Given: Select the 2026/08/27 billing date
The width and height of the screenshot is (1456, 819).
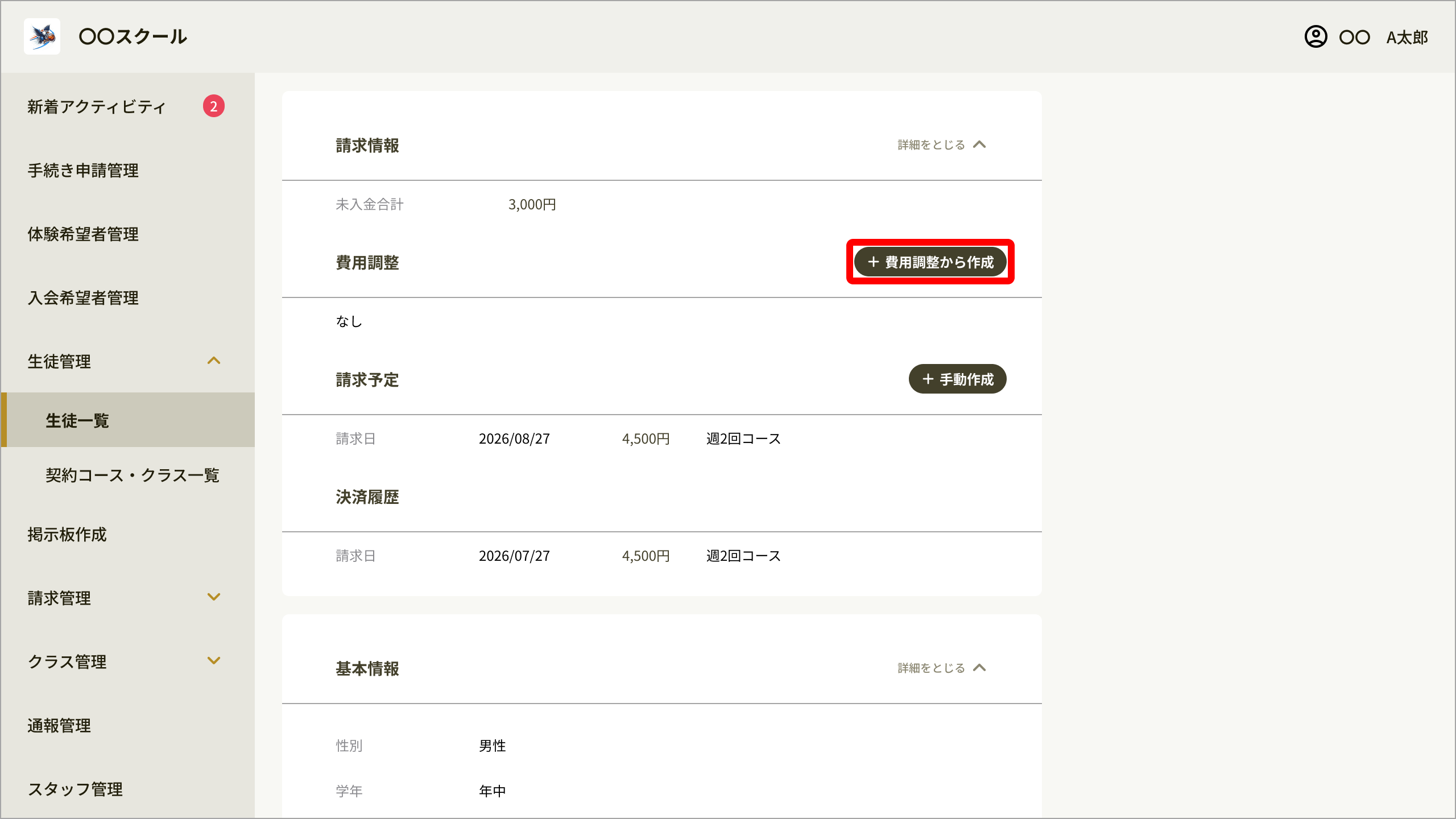Looking at the screenshot, I should pyautogui.click(x=514, y=439).
